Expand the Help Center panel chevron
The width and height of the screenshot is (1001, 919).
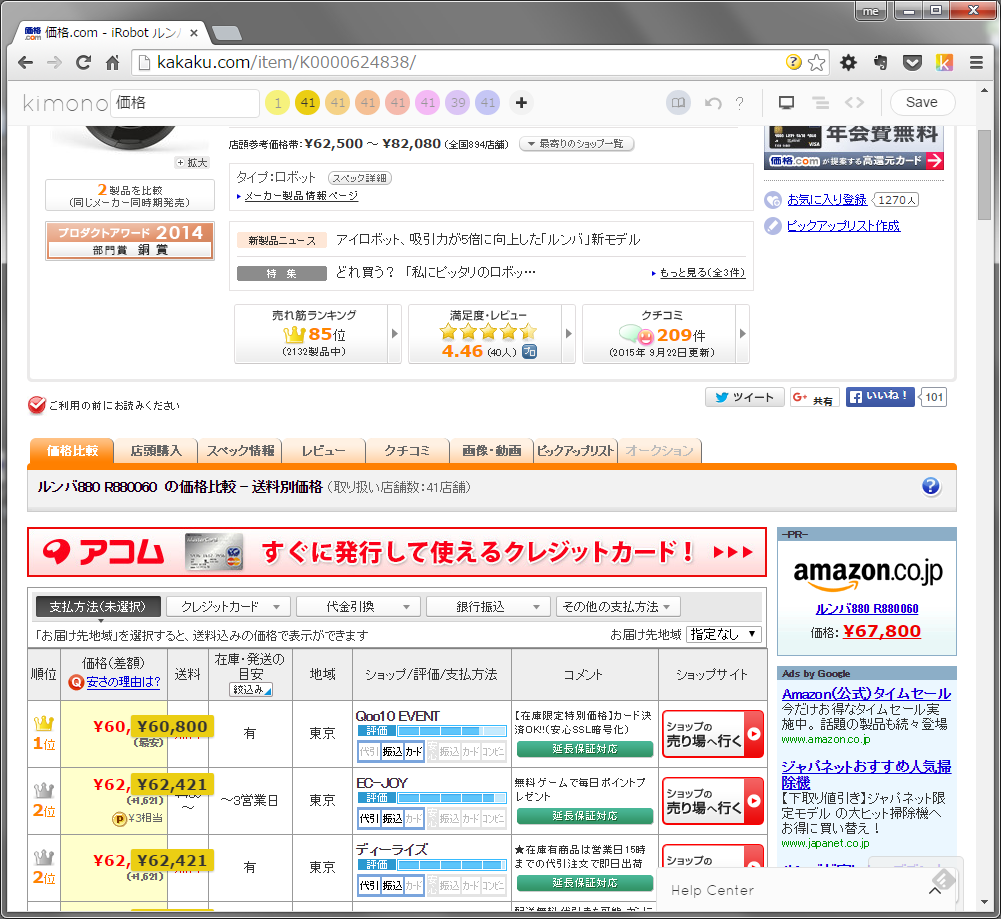(935, 890)
